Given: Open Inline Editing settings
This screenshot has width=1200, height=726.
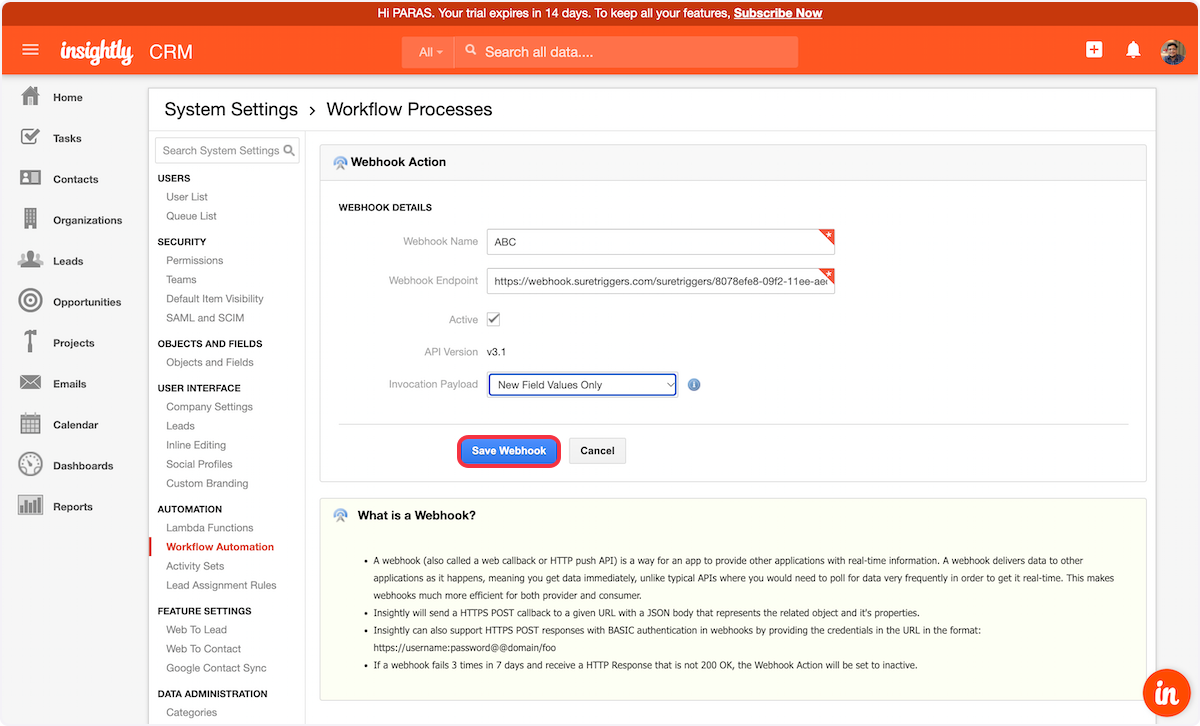Looking at the screenshot, I should 196,445.
